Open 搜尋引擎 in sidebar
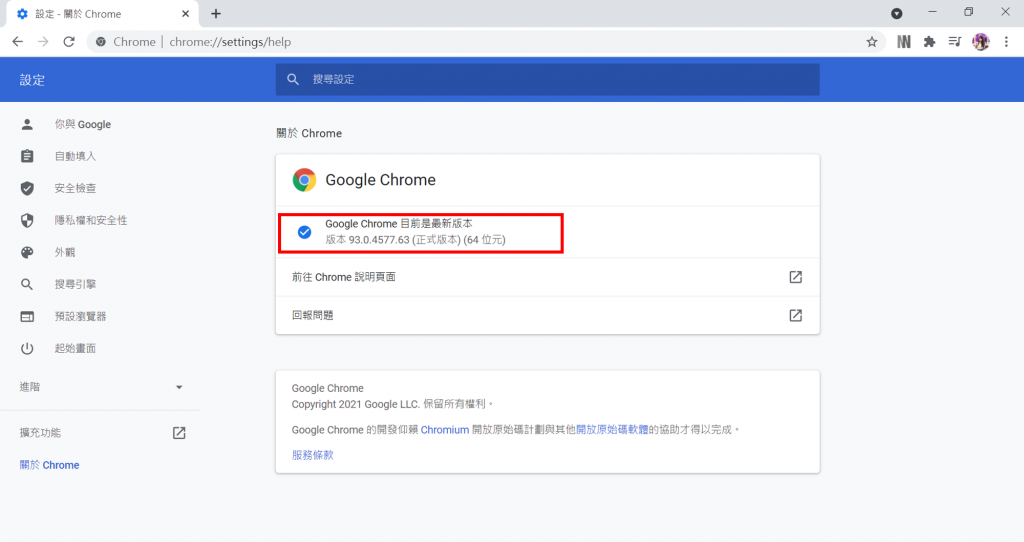This screenshot has height=542, width=1024. tap(75, 284)
